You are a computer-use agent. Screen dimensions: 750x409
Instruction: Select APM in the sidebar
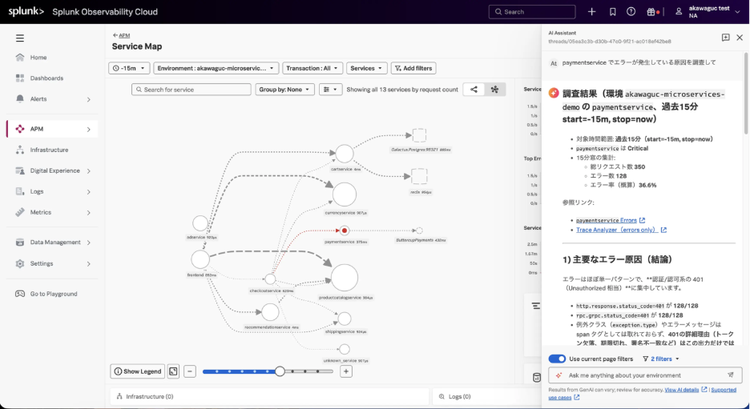(x=36, y=129)
